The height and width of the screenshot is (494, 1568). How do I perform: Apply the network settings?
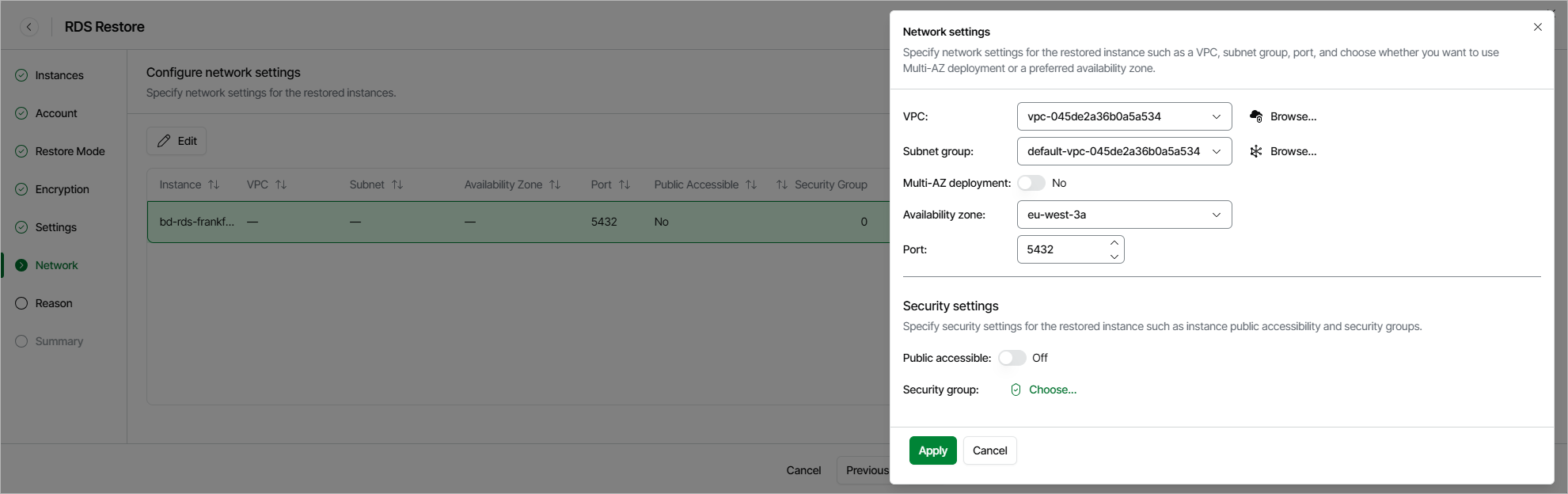[932, 450]
